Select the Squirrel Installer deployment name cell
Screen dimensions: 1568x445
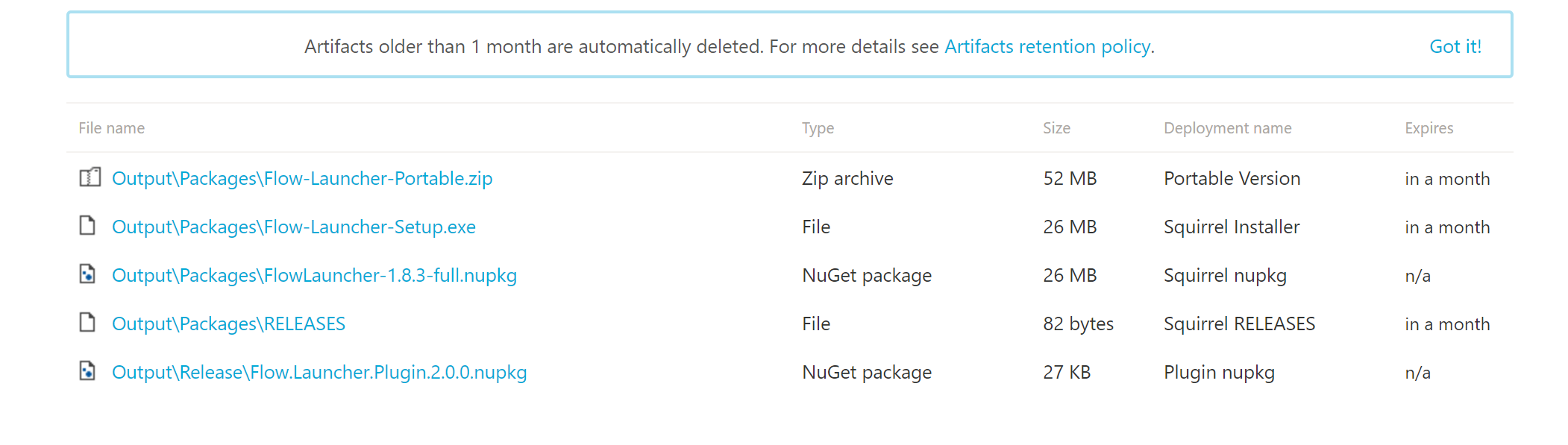(1232, 227)
